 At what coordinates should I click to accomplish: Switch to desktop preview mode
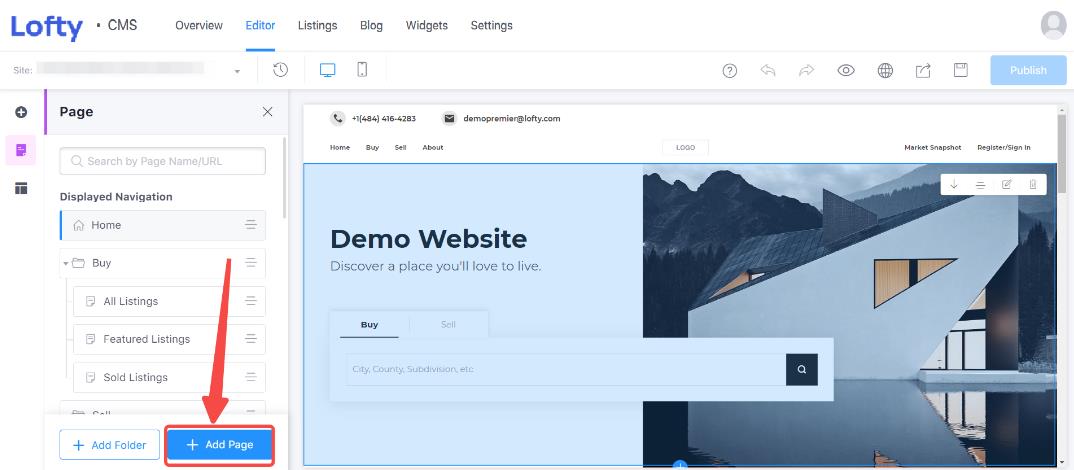pyautogui.click(x=327, y=70)
